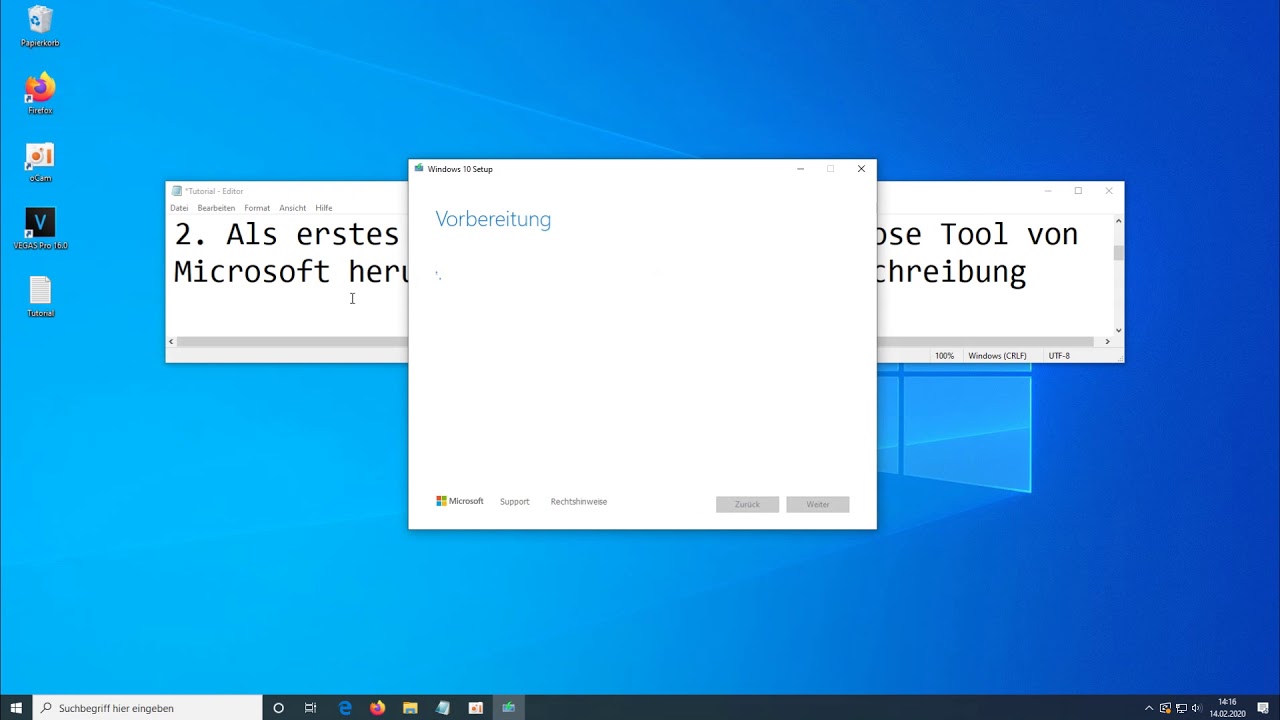The image size is (1280, 720).
Task: Click the Zurück button in Setup
Action: 747,504
